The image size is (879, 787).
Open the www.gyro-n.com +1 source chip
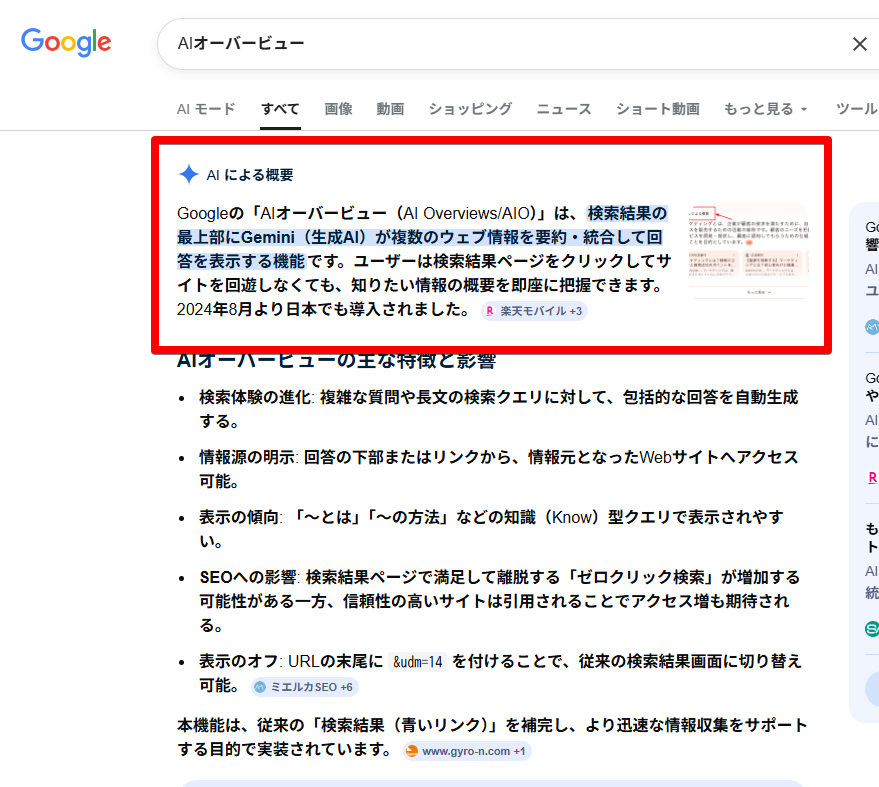pos(467,751)
